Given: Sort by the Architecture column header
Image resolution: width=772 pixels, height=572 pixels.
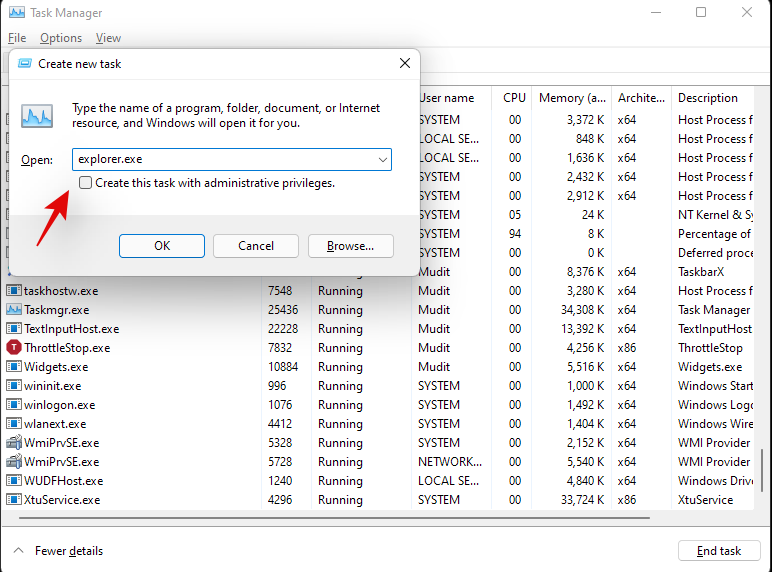Looking at the screenshot, I should point(641,97).
